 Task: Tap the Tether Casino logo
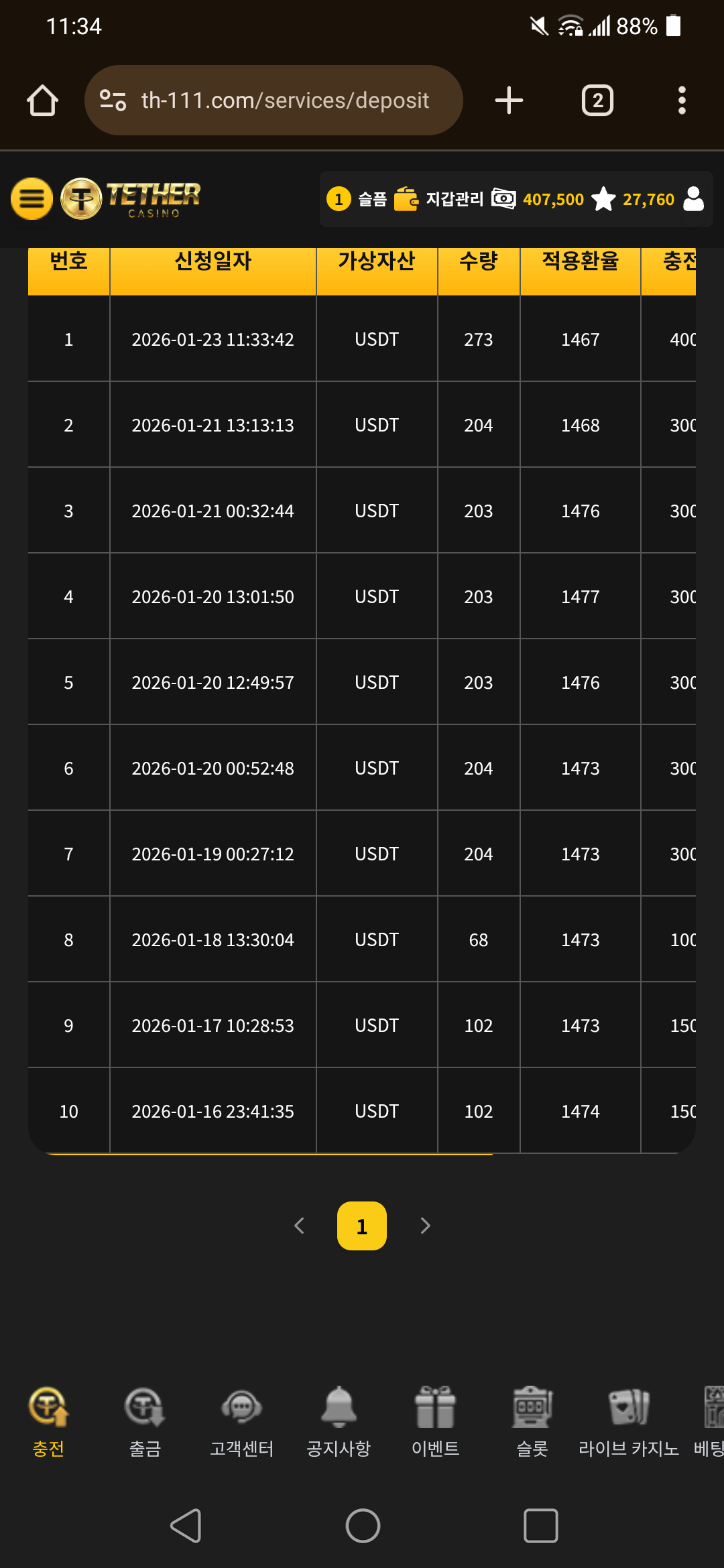[132, 198]
